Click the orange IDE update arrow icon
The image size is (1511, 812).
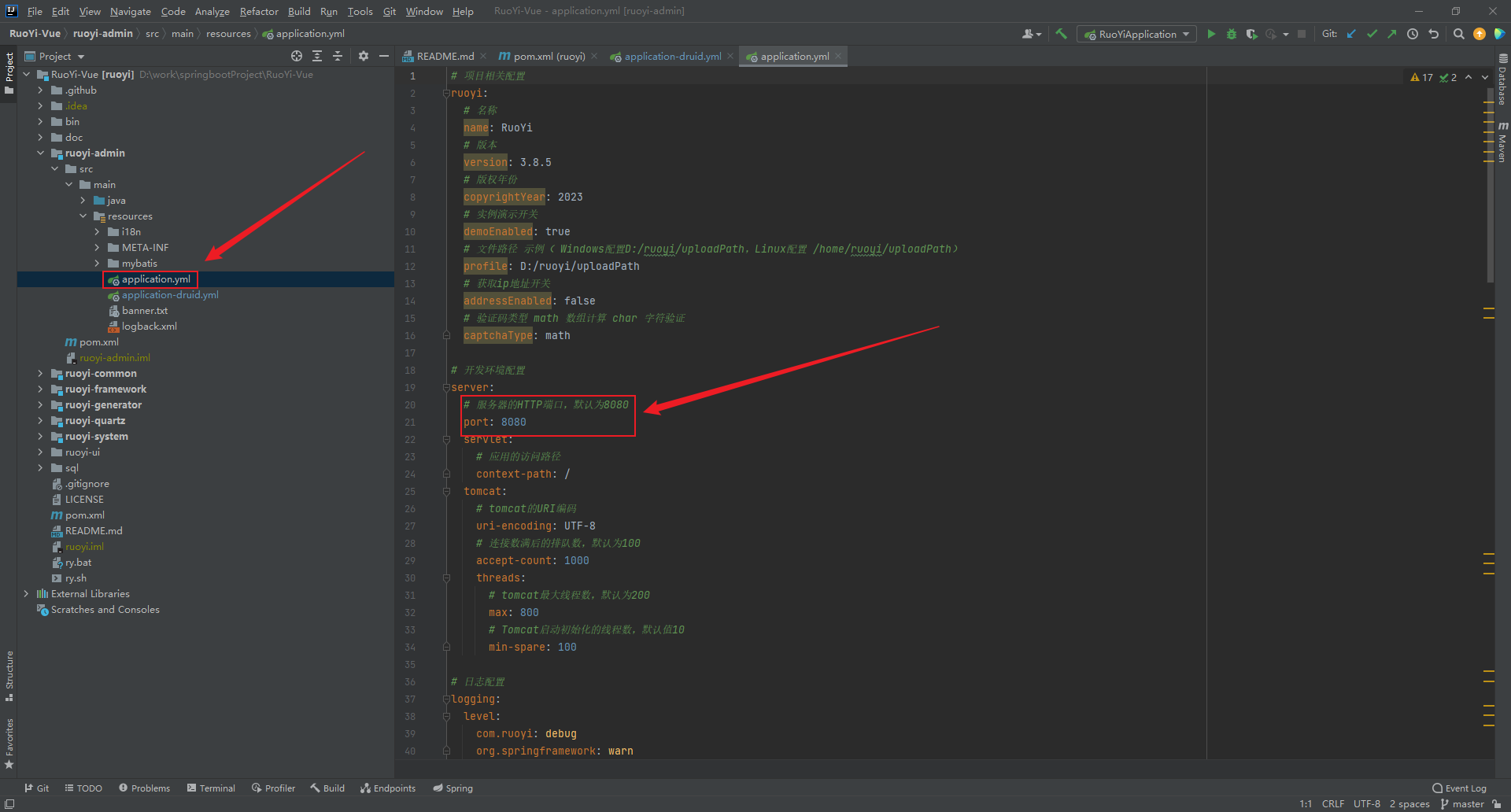[x=1480, y=34]
